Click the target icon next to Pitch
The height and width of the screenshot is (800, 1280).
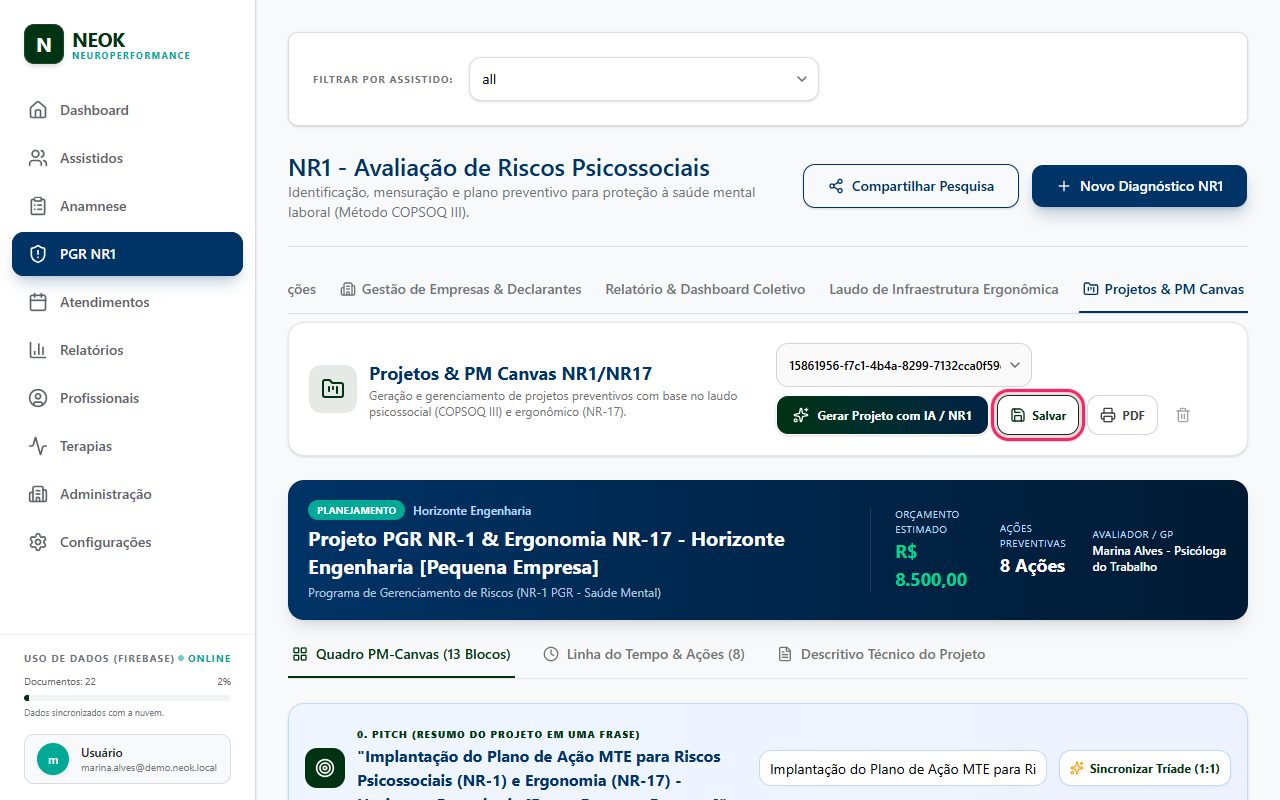325,768
